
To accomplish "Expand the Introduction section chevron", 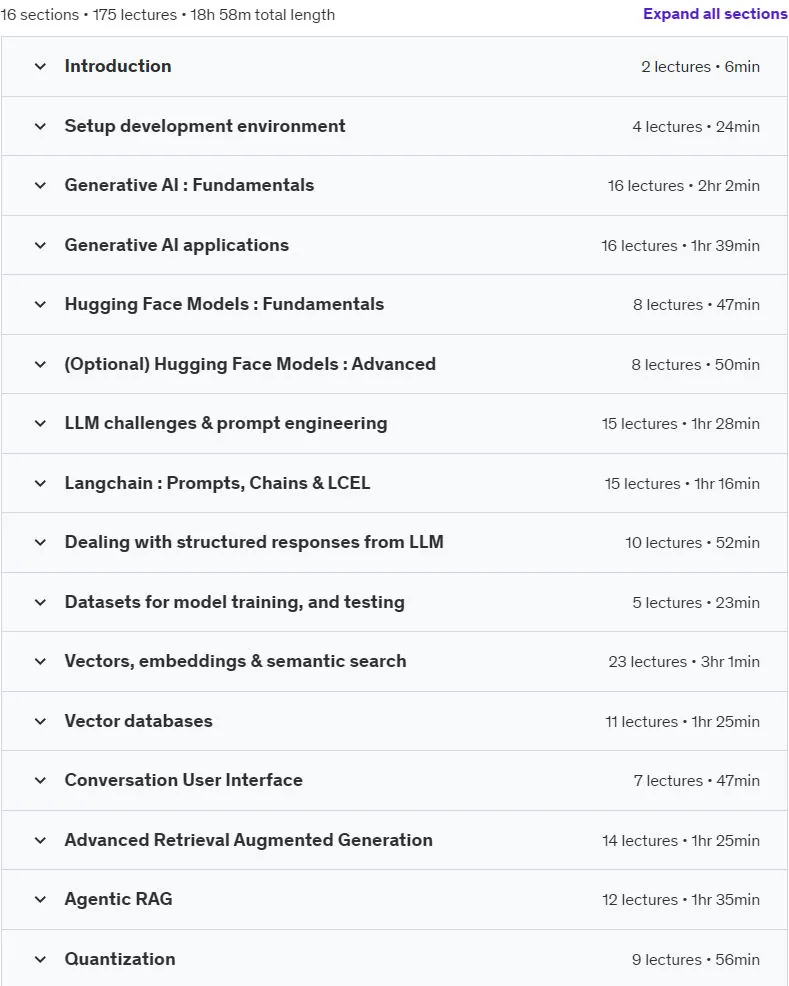I will coord(40,66).
